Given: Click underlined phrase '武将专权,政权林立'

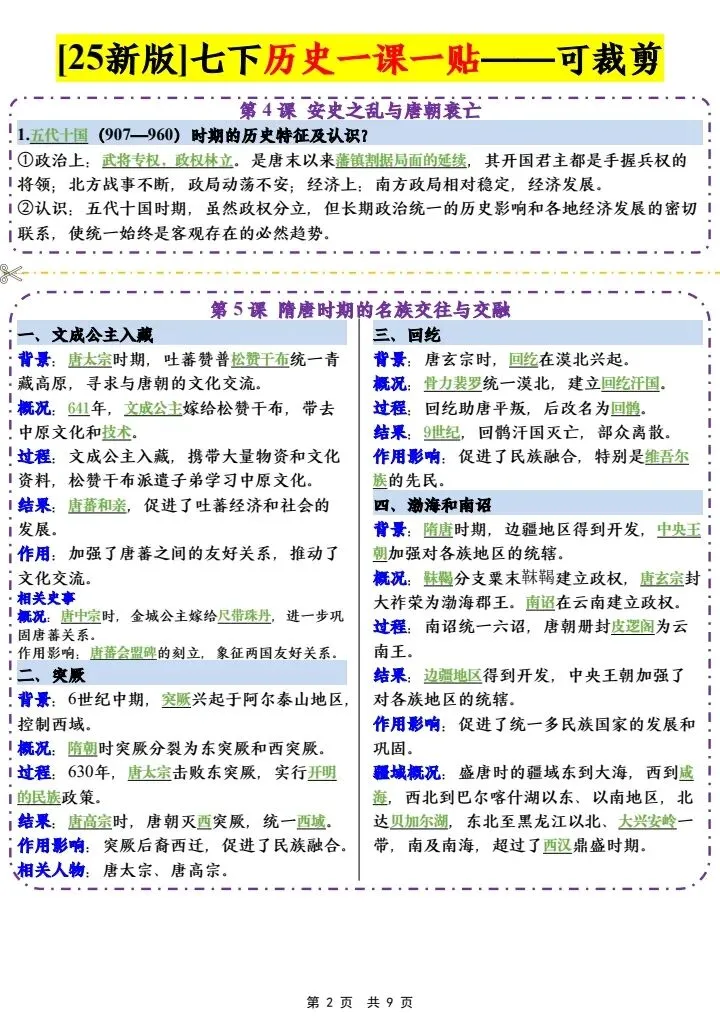Looking at the screenshot, I should coord(168,160).
